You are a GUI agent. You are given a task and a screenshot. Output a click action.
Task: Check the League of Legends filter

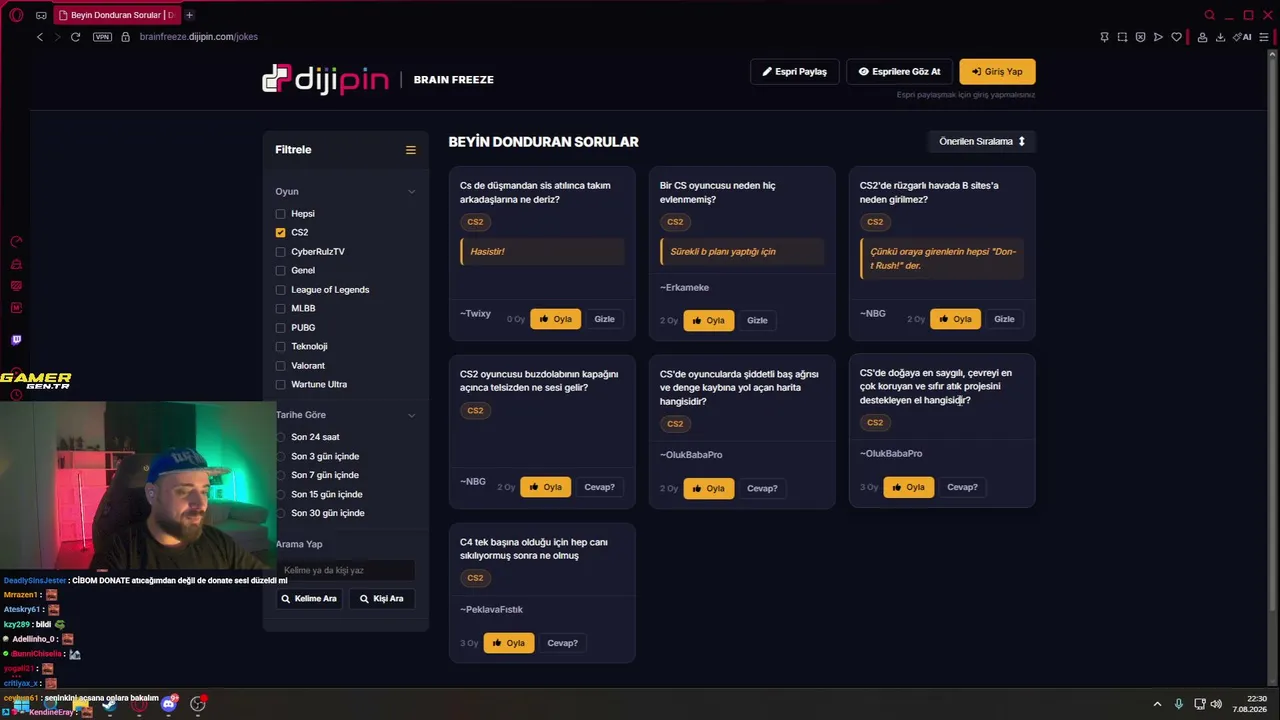[x=280, y=290]
